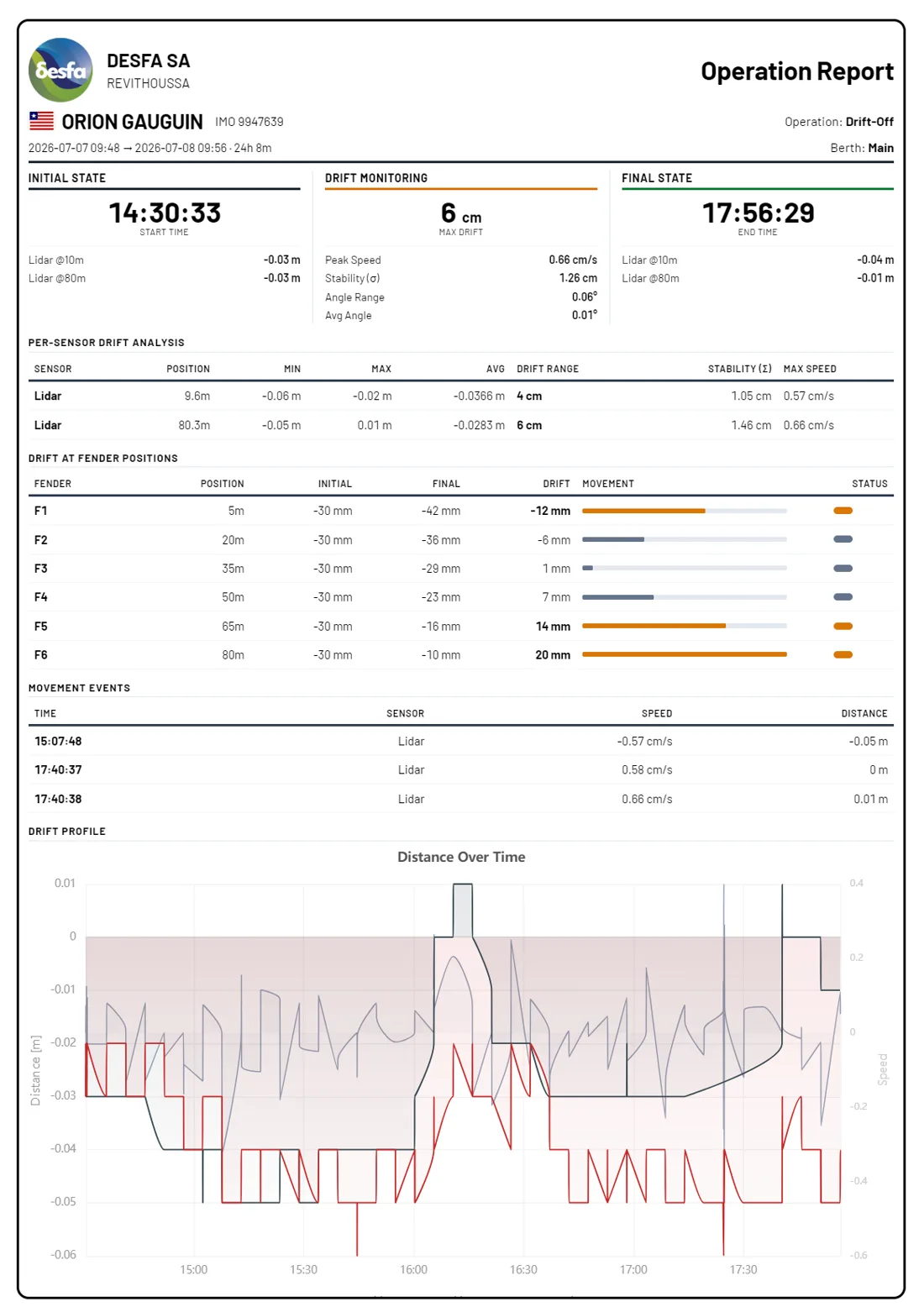
Task: Click the Stability (σ) value 1.26 cm
Action: 578,278
